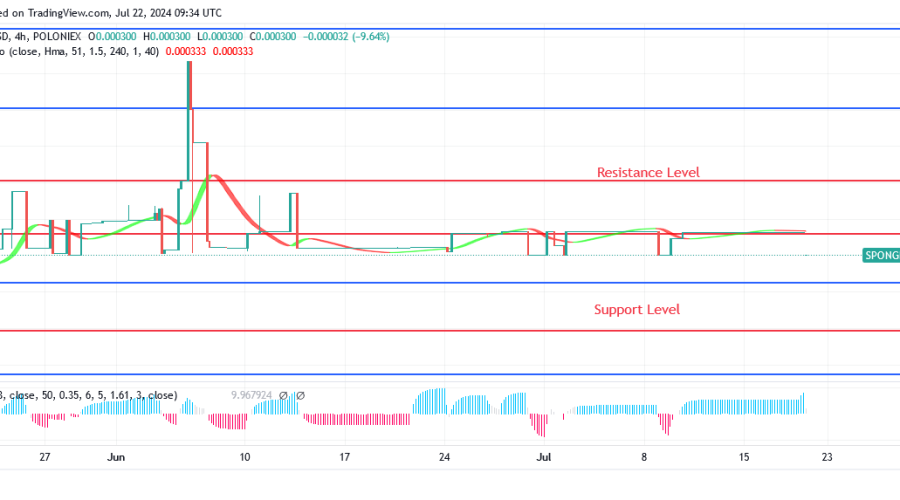Click the 'Jun' label on time axis

pyautogui.click(x=116, y=457)
